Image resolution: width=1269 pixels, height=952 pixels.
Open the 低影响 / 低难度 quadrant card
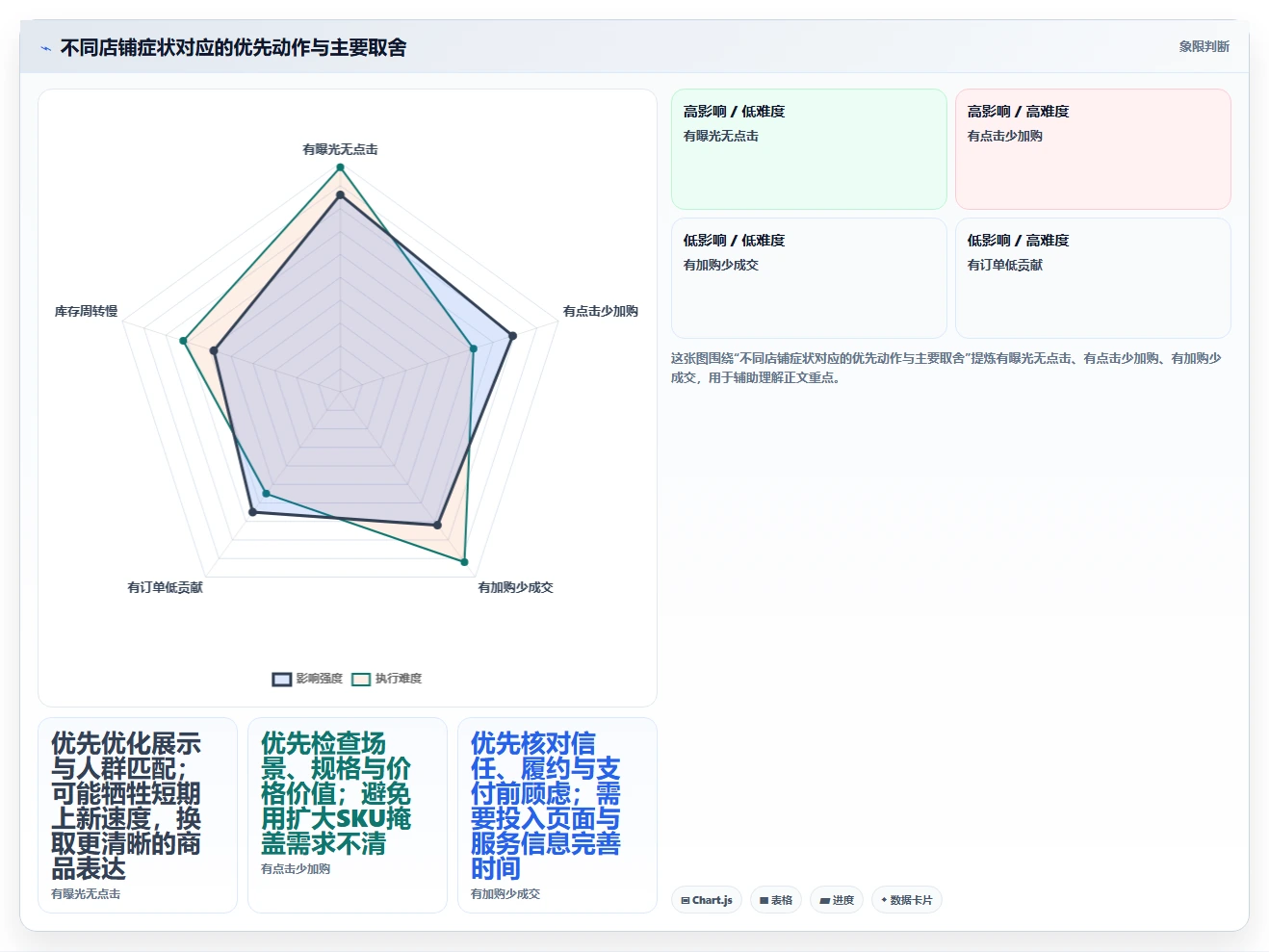pos(809,278)
